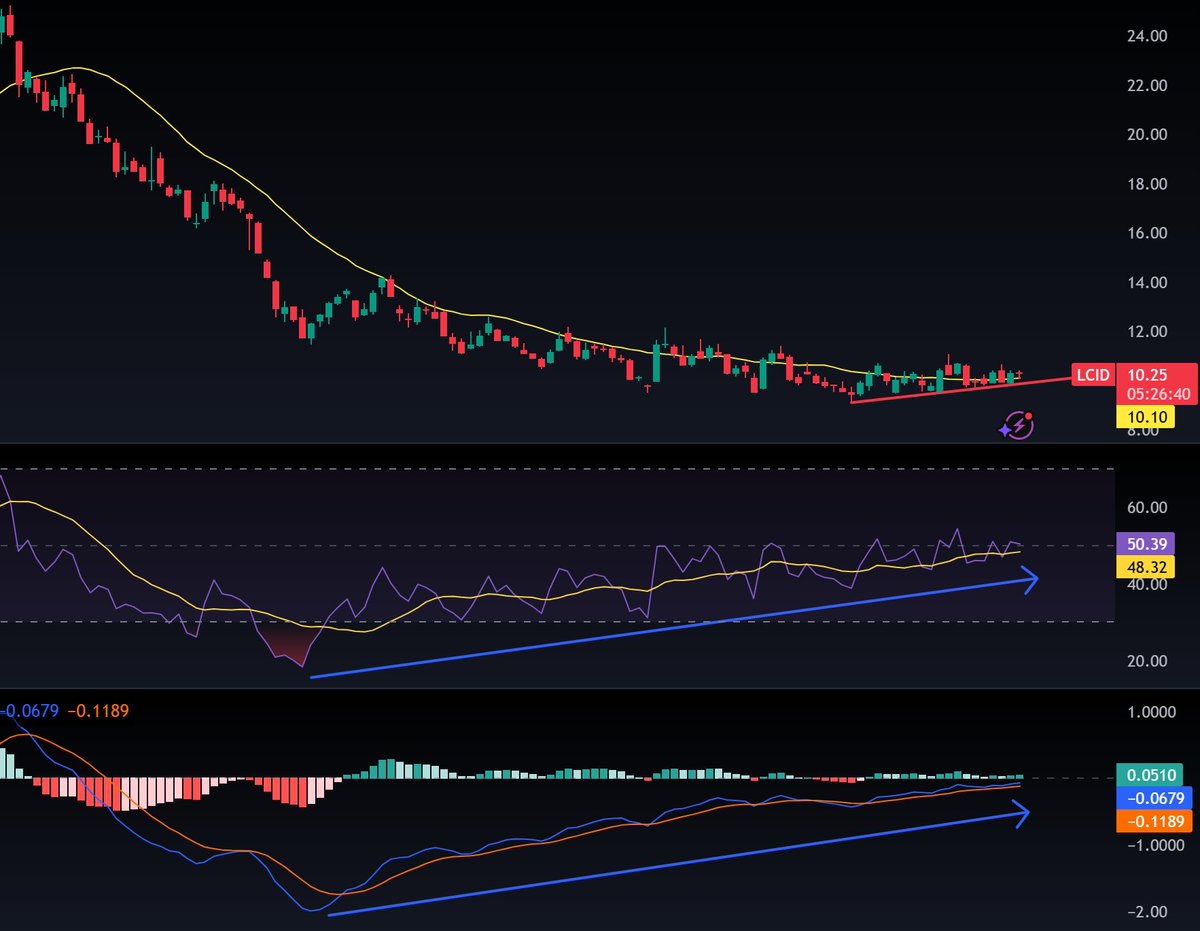Viewport: 1200px width, 931px height.
Task: Click the 22.00 price axis label
Action: point(1147,86)
